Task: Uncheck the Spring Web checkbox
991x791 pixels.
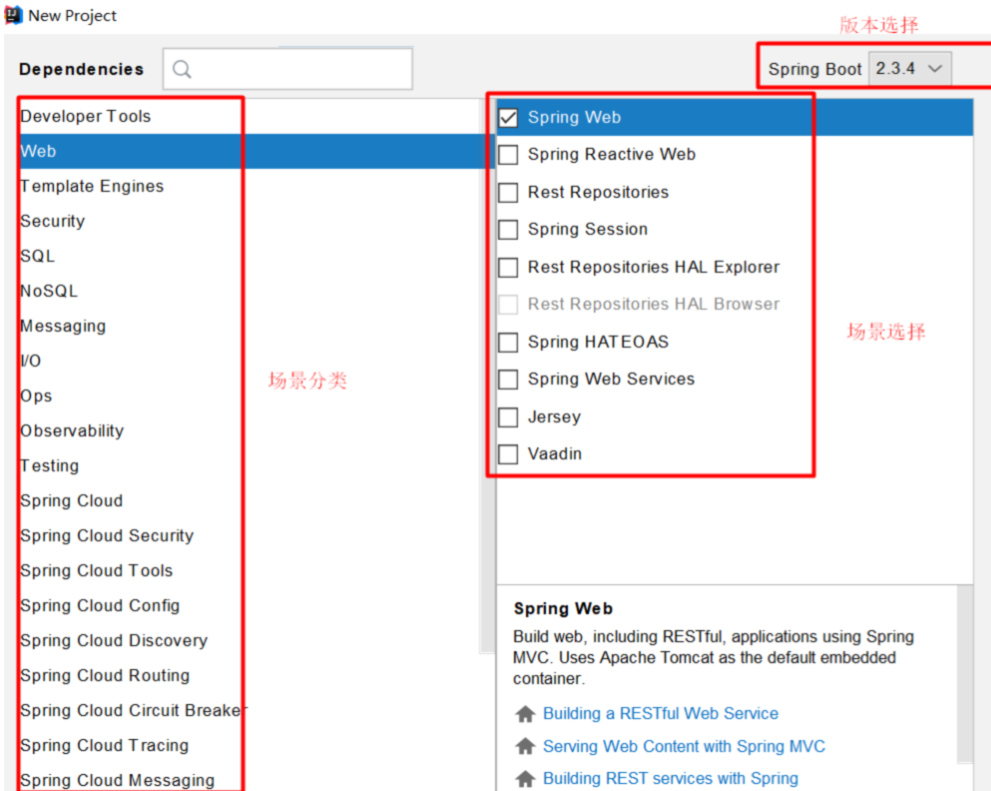Action: click(508, 118)
